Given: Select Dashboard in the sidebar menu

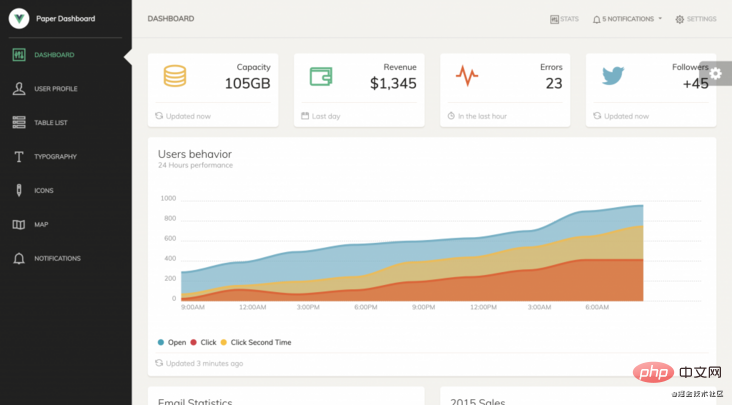Looking at the screenshot, I should pos(54,55).
